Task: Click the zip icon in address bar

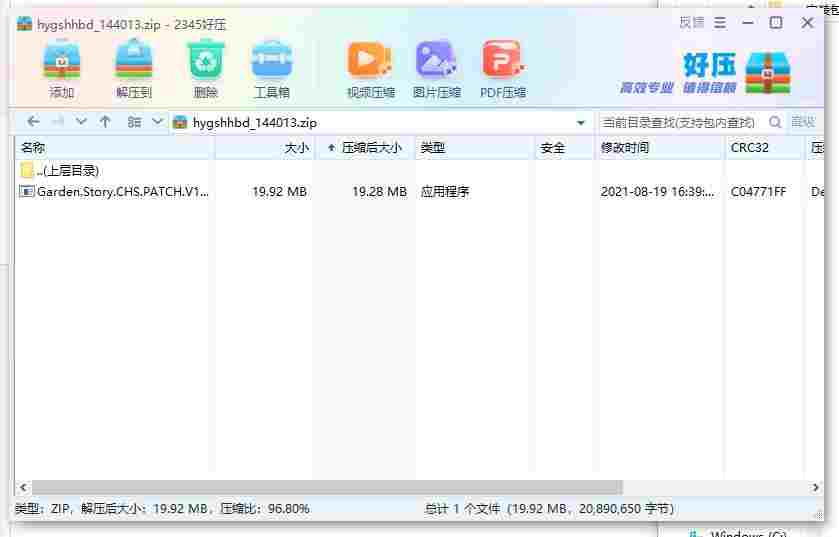Action: pos(180,122)
